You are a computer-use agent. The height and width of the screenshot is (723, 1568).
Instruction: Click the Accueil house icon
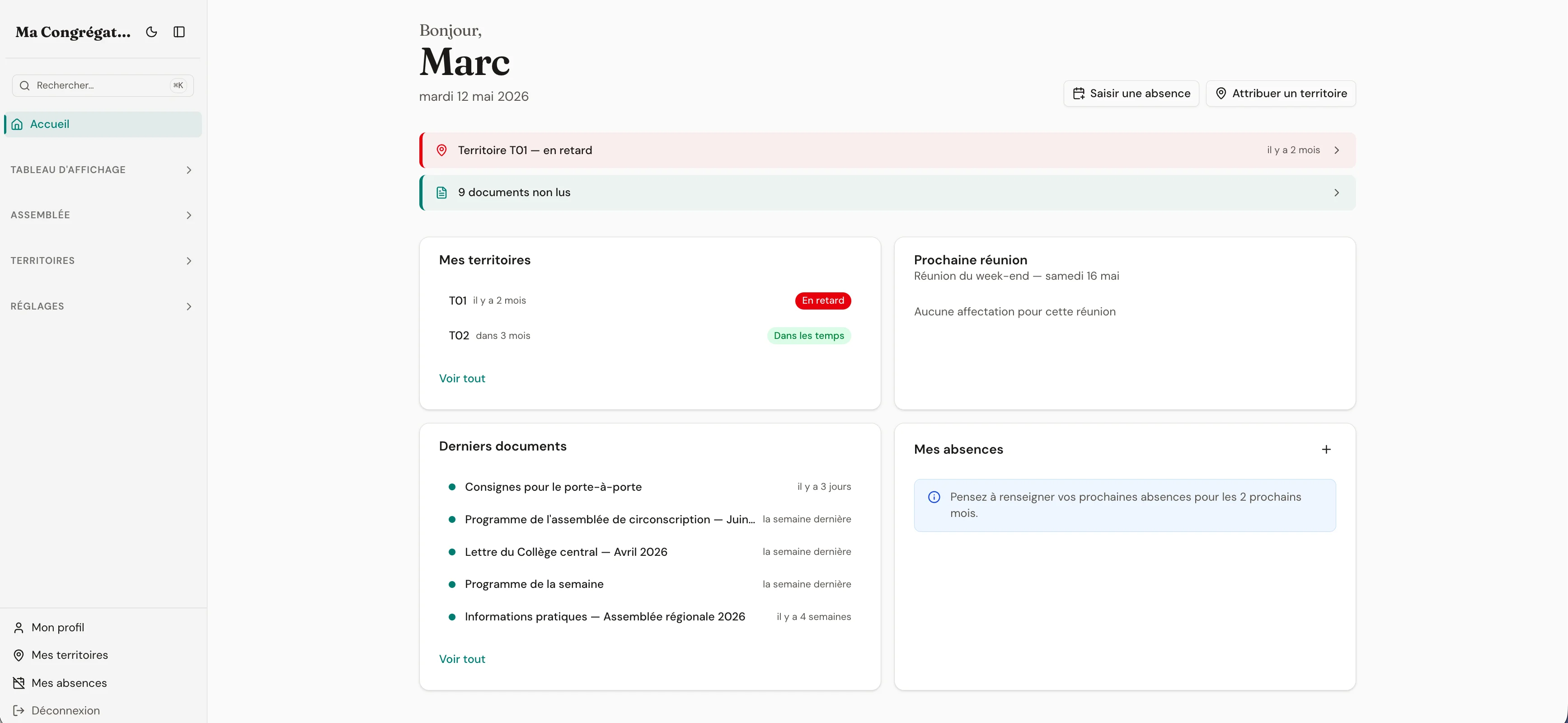(x=17, y=124)
